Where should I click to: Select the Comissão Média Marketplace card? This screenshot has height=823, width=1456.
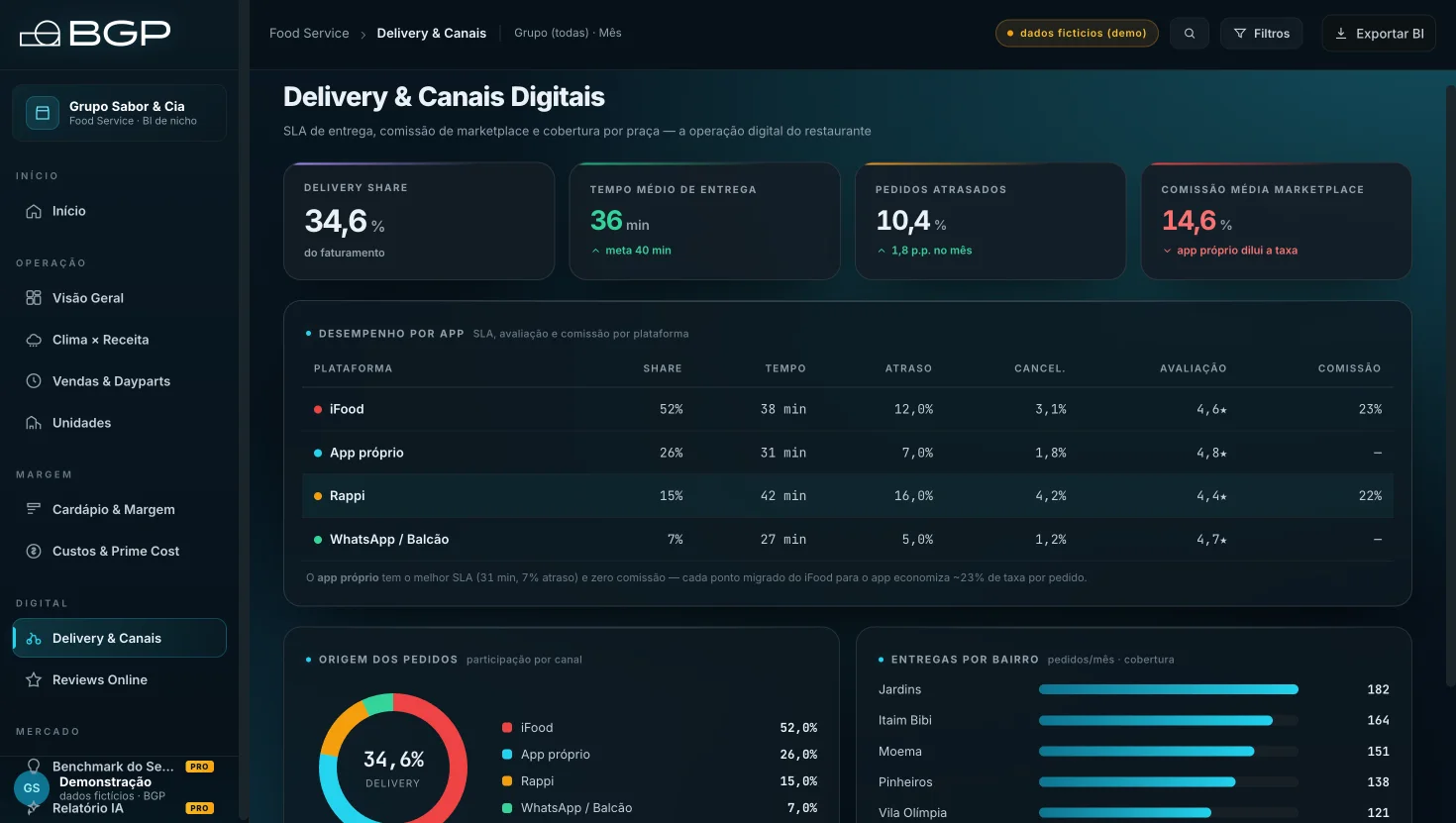click(x=1277, y=221)
